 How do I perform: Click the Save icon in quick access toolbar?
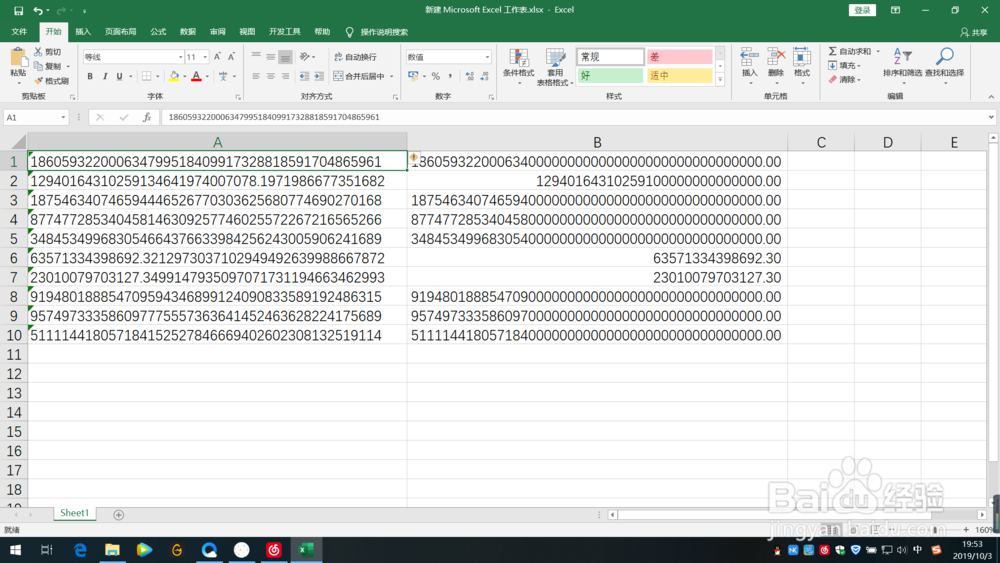(18, 10)
